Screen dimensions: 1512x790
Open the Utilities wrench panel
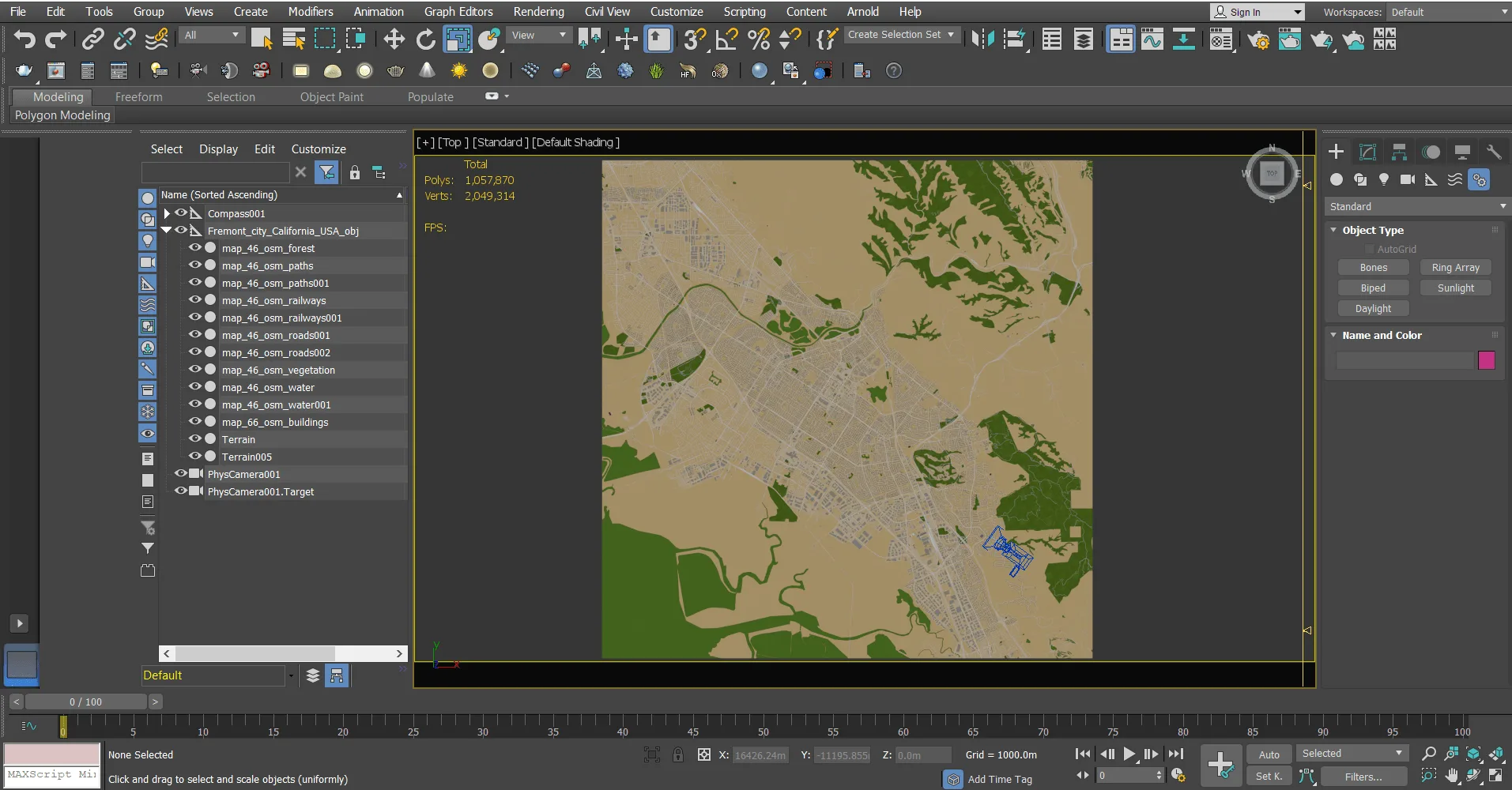[1493, 152]
